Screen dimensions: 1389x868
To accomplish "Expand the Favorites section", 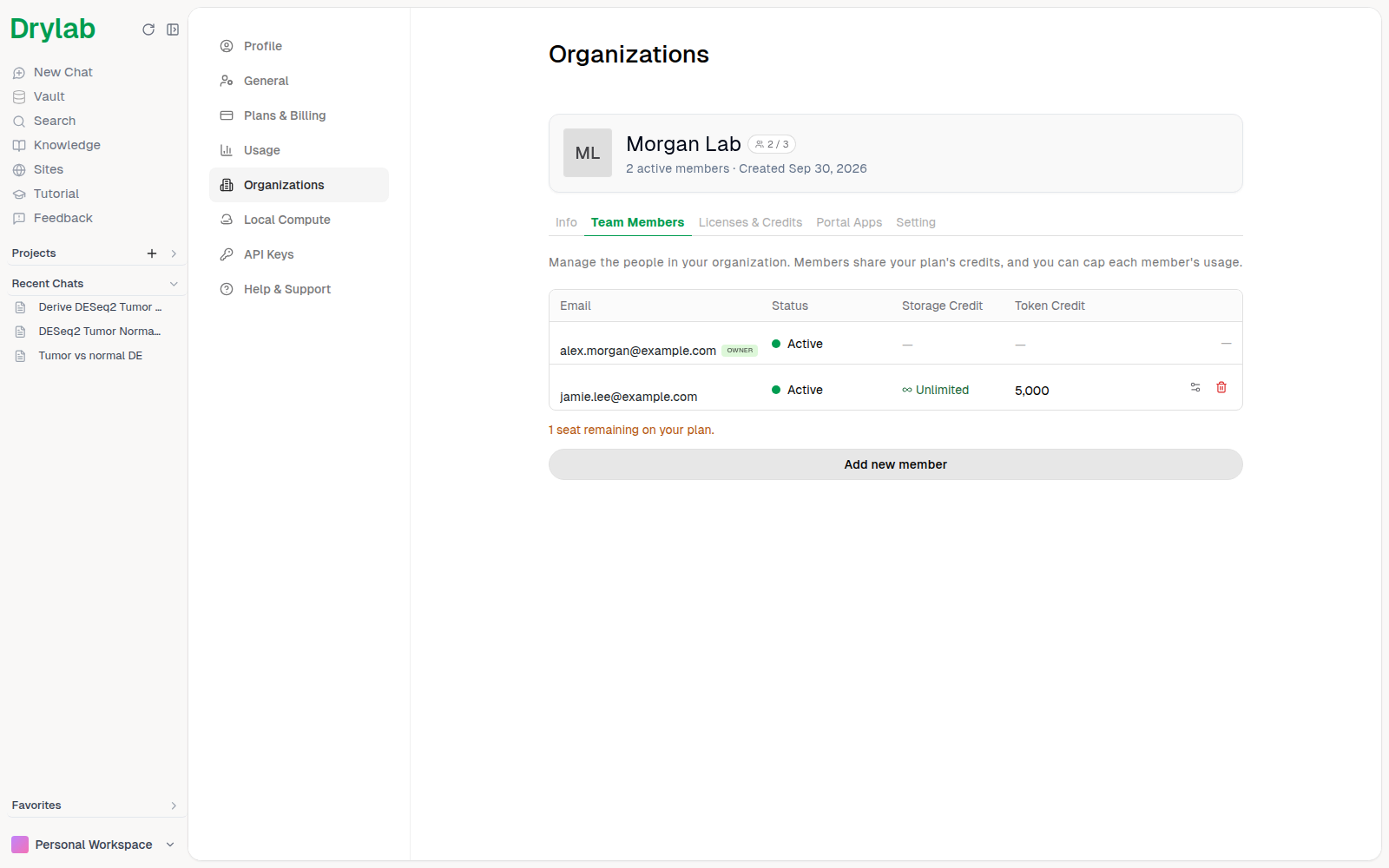I will click(x=174, y=806).
